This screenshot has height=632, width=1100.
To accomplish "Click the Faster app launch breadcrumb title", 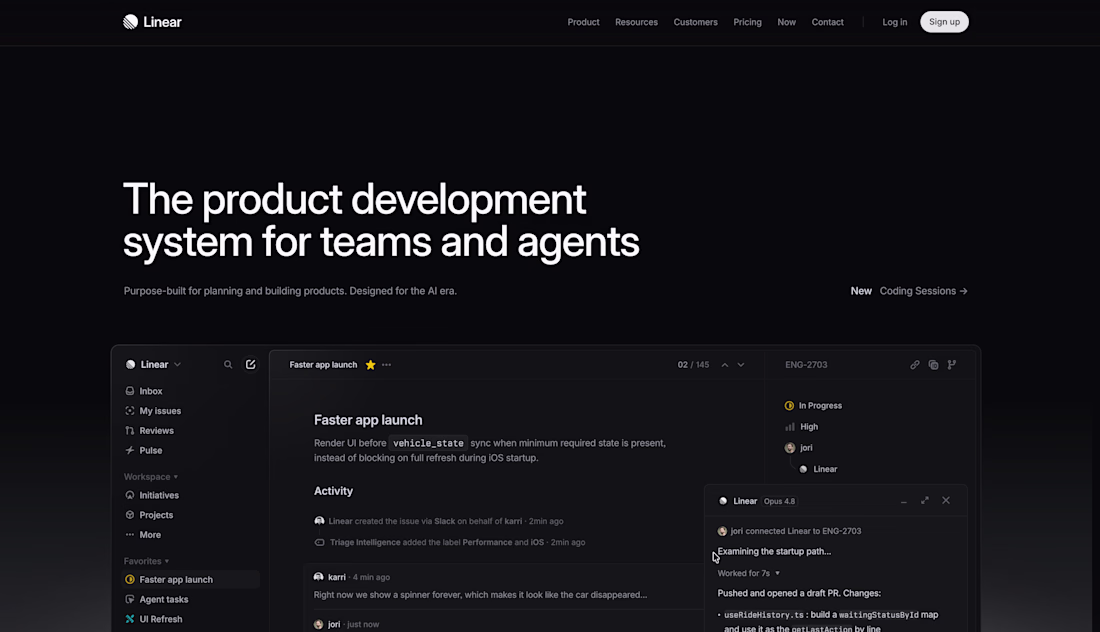I will tap(323, 365).
